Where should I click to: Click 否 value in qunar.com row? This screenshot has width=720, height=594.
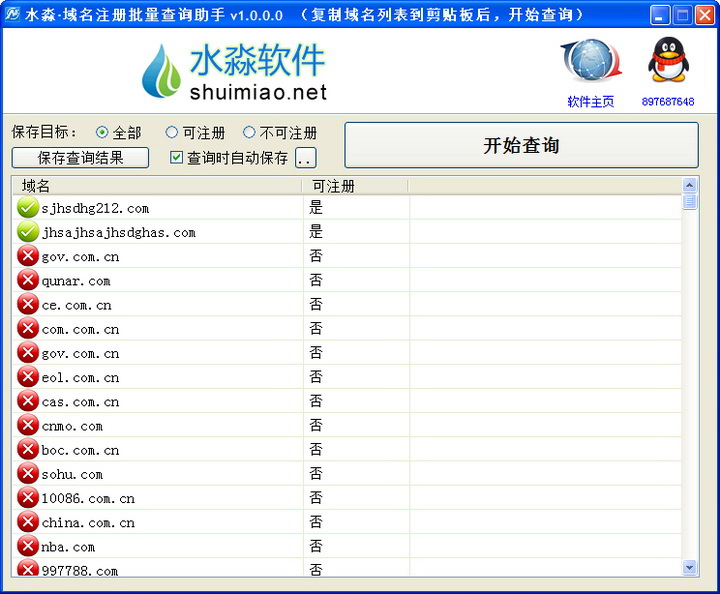(x=316, y=280)
